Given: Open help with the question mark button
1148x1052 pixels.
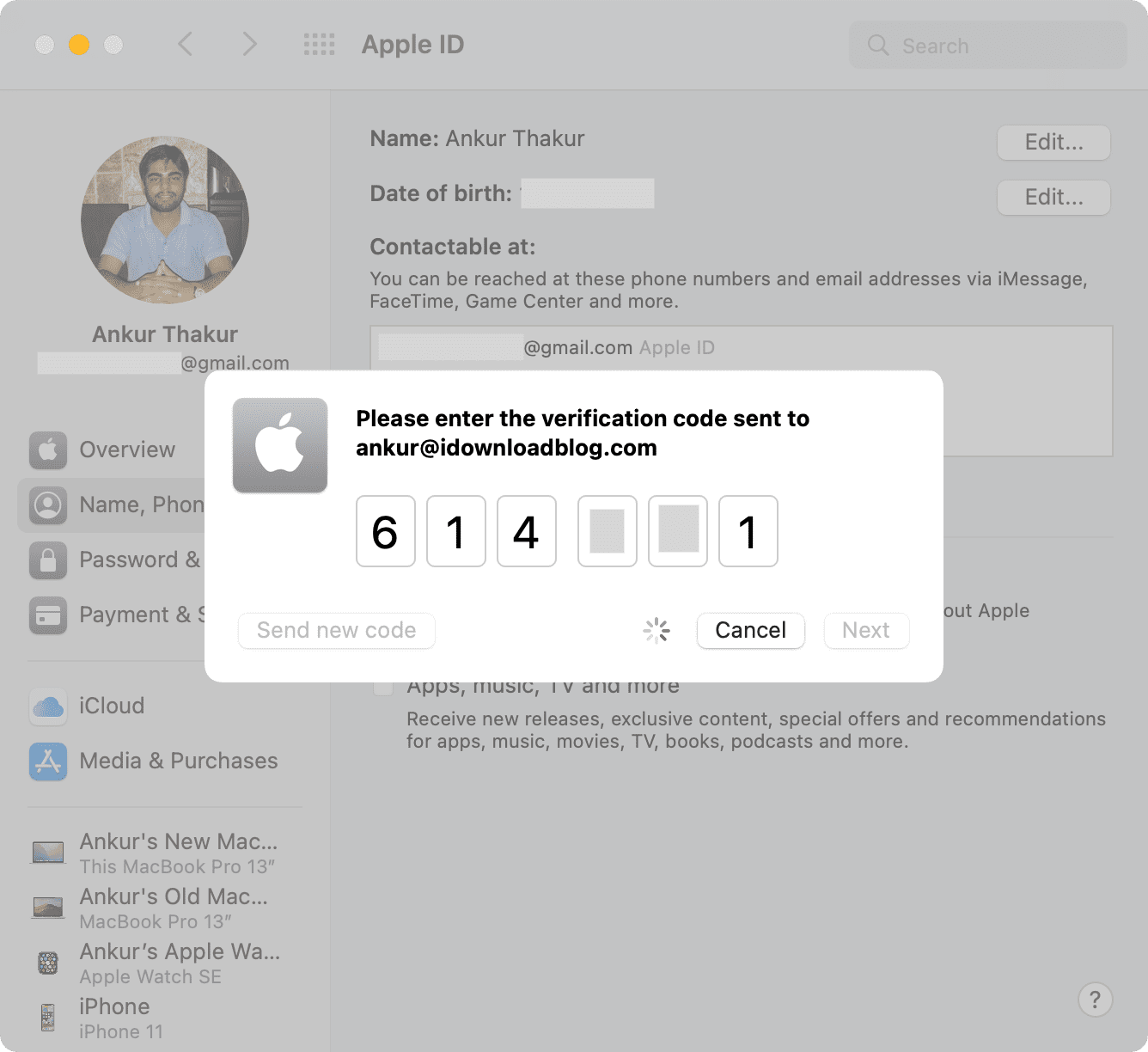Looking at the screenshot, I should click(x=1095, y=1000).
